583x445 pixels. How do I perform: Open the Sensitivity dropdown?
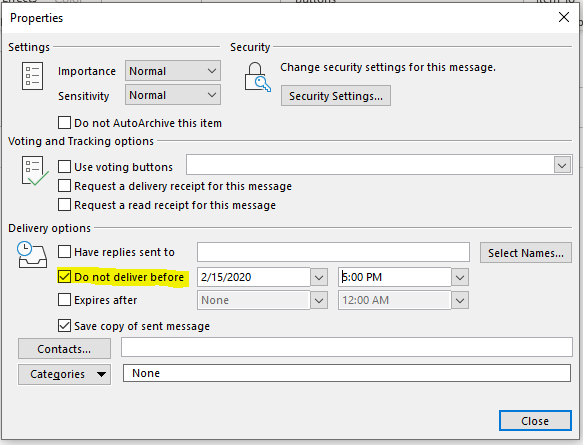click(x=173, y=95)
